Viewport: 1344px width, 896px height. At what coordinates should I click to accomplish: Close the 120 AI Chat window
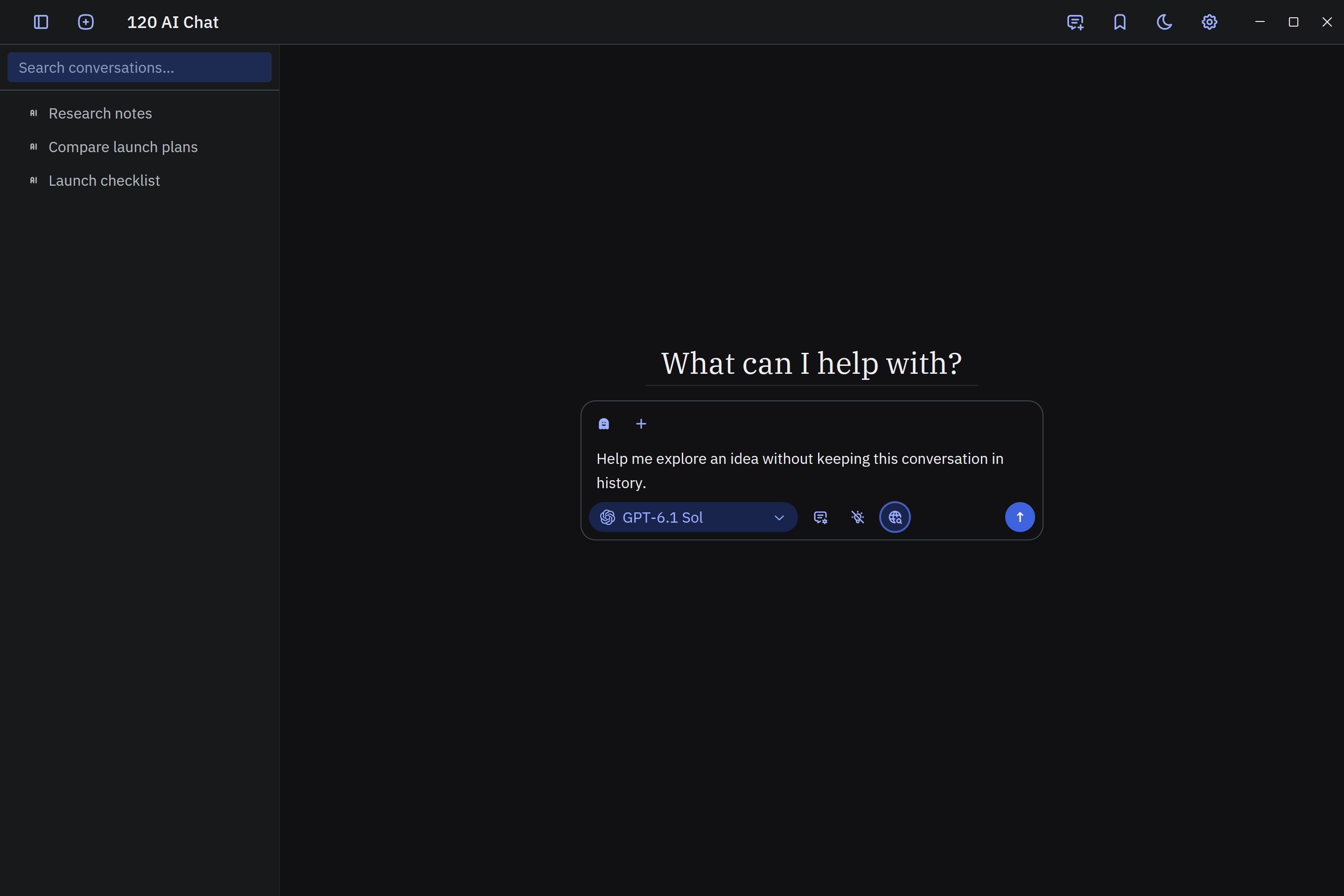coord(1327,22)
